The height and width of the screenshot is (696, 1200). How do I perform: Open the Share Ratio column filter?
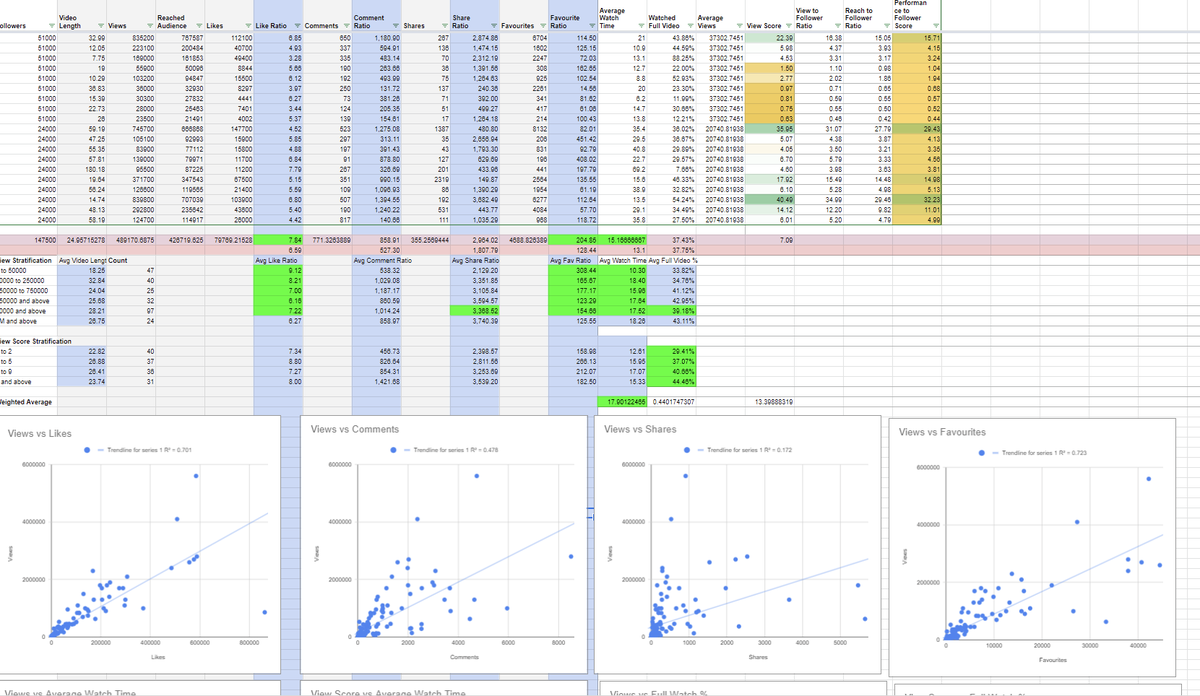493,25
